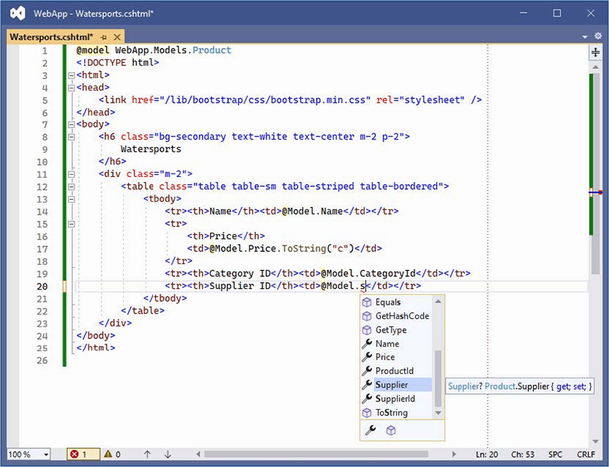609x467 pixels.
Task: Click the horizontal scrollbar left arrow
Action: tap(198, 454)
